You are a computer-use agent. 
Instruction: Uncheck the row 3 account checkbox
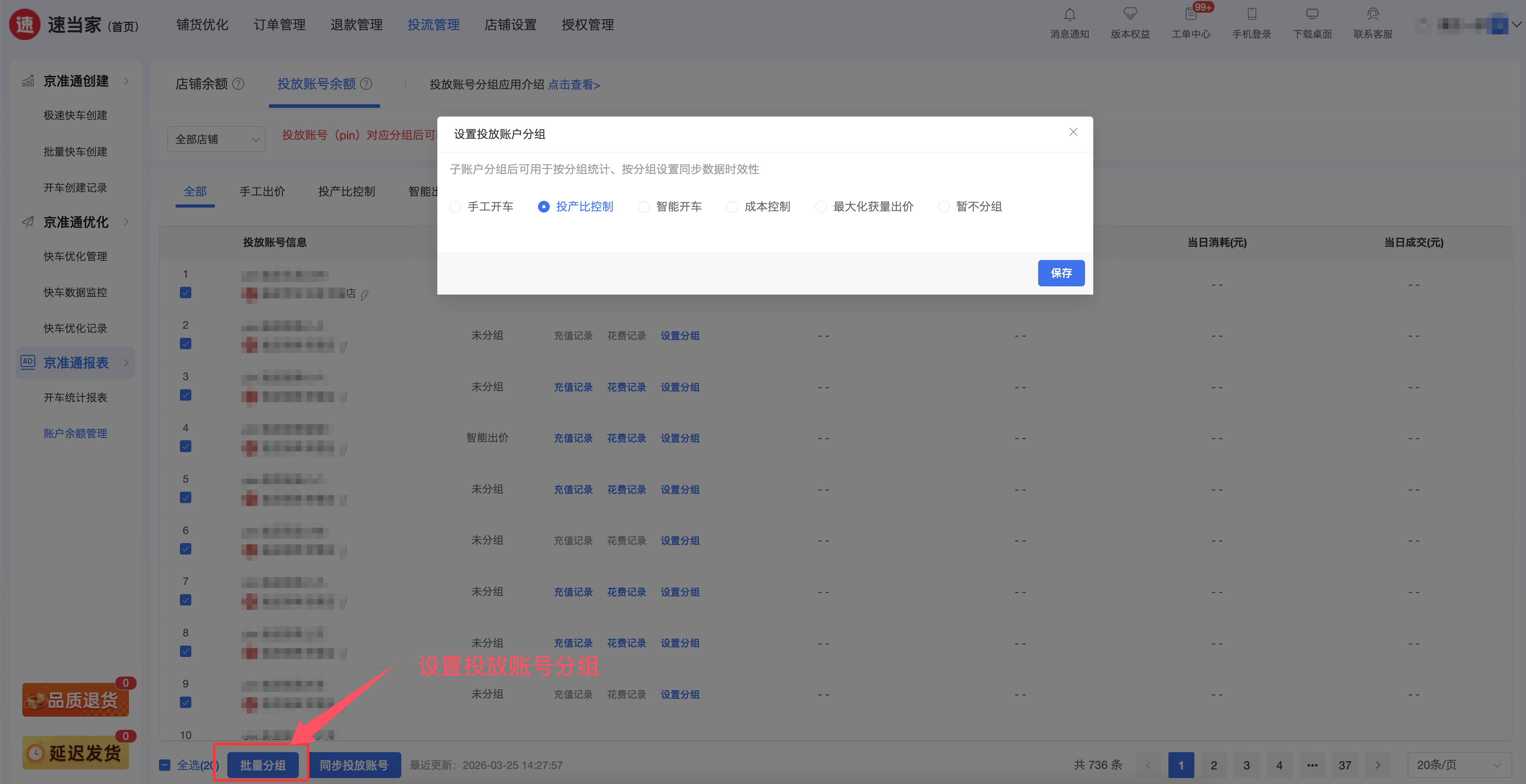tap(185, 395)
